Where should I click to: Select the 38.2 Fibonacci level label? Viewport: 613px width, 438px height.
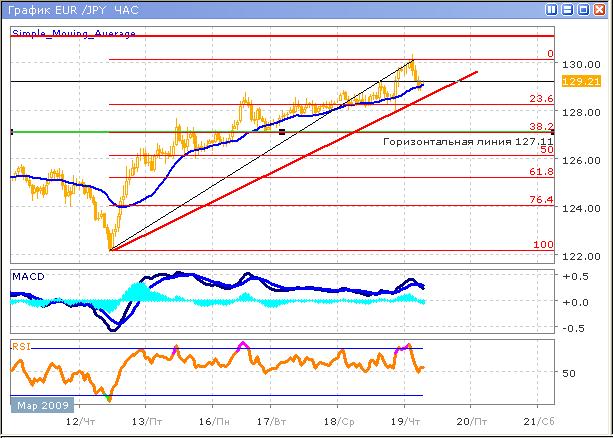pyautogui.click(x=540, y=126)
